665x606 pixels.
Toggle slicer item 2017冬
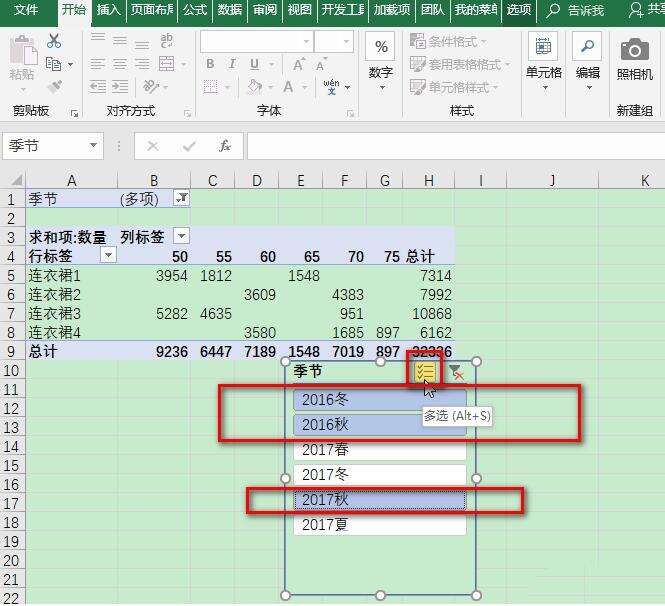coord(380,475)
